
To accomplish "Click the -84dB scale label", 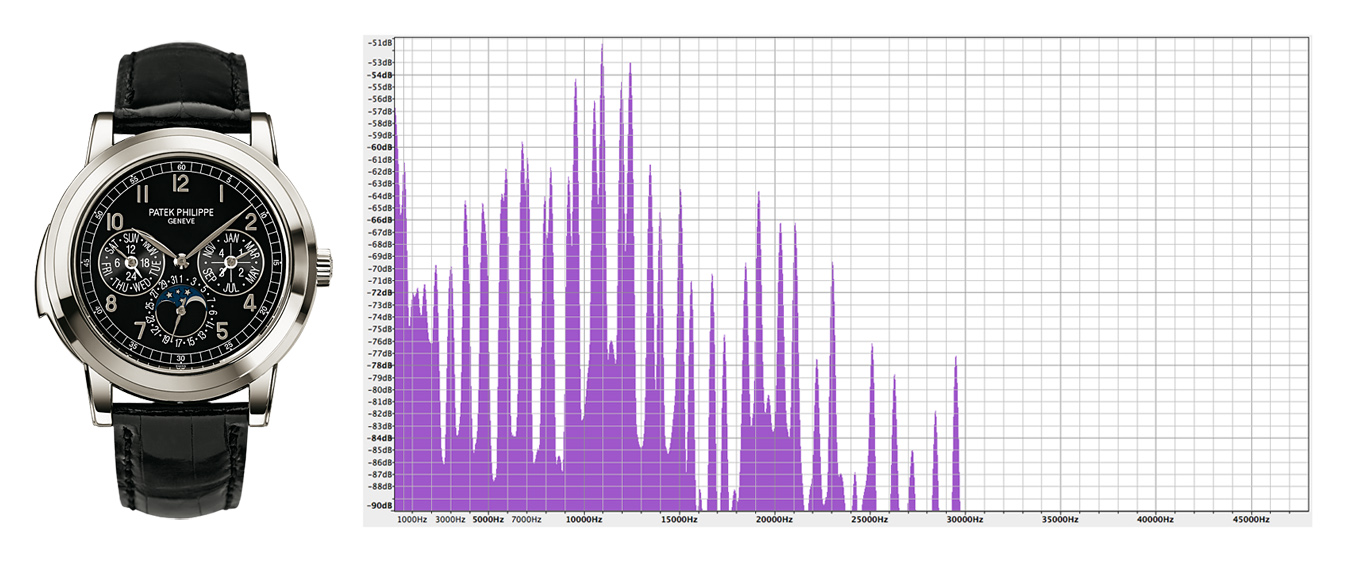I will [380, 438].
